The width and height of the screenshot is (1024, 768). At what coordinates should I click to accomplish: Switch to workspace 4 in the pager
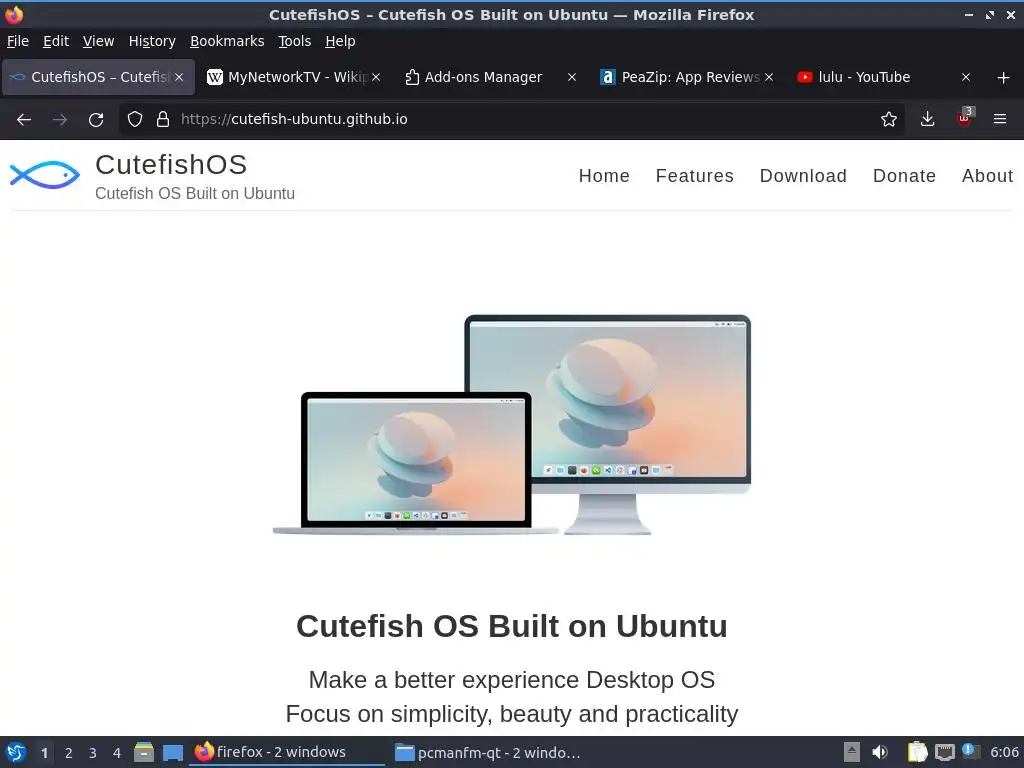coord(117,753)
